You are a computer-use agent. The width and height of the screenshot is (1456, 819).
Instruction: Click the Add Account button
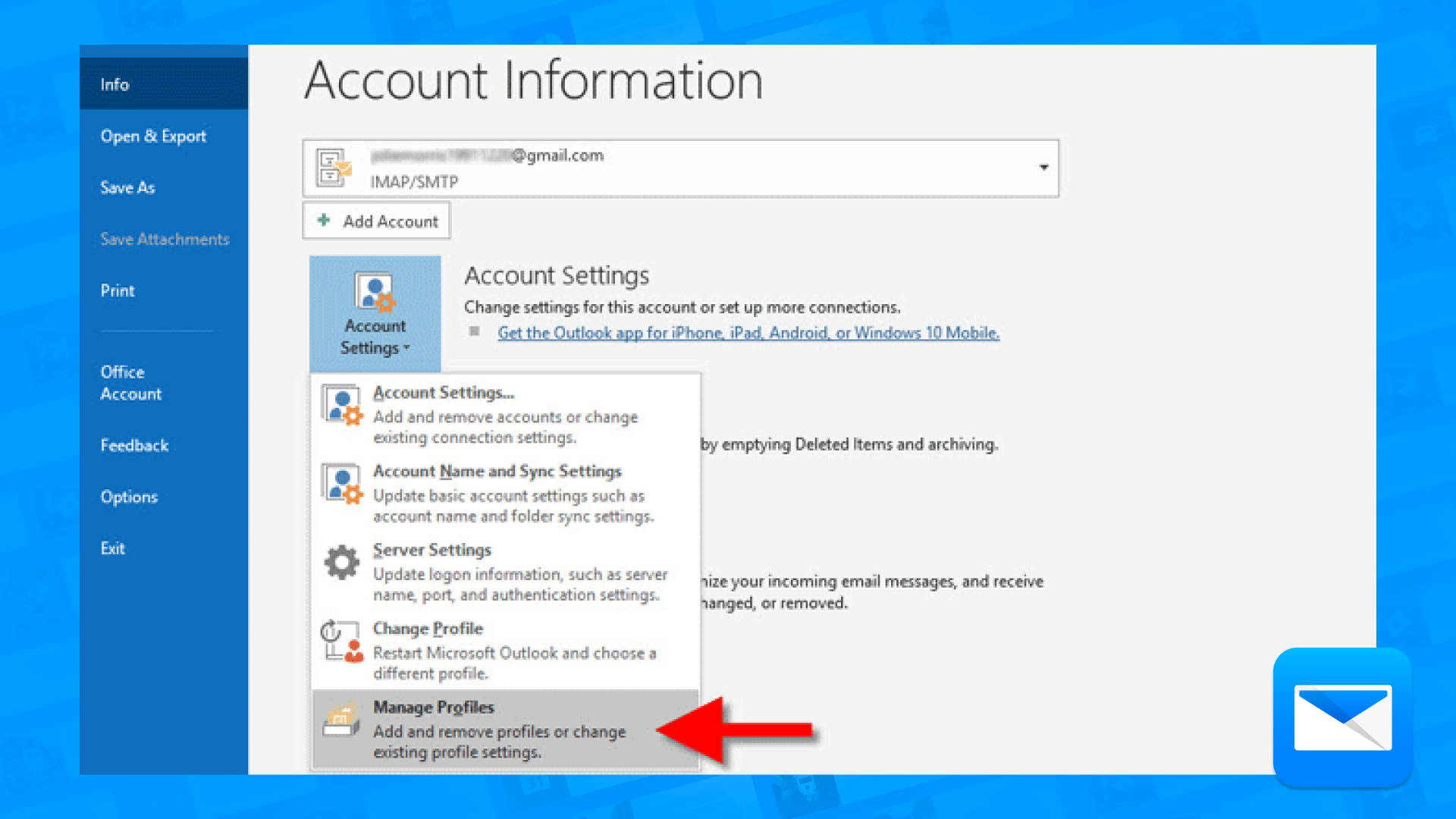(376, 221)
